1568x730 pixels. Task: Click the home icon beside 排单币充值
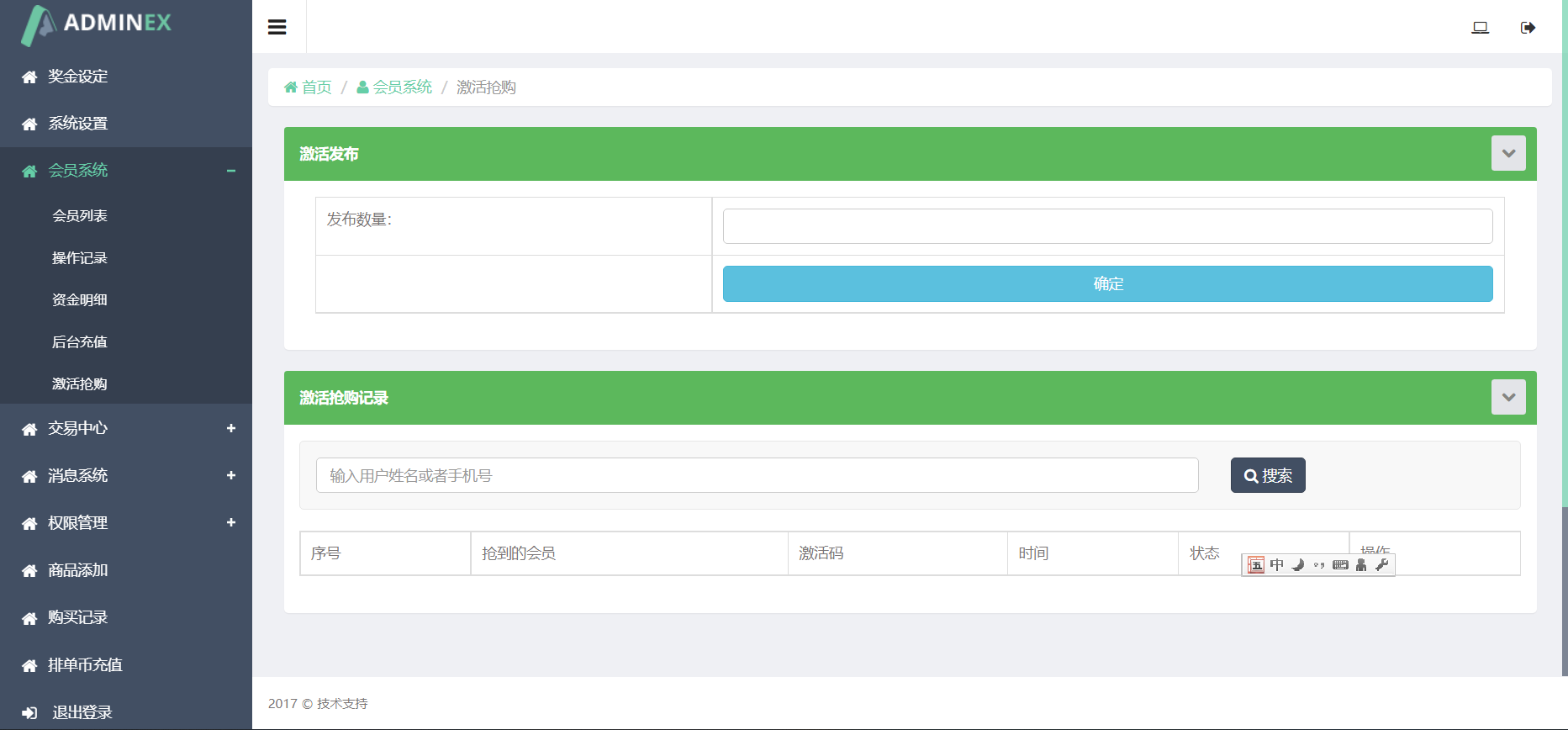tap(29, 666)
